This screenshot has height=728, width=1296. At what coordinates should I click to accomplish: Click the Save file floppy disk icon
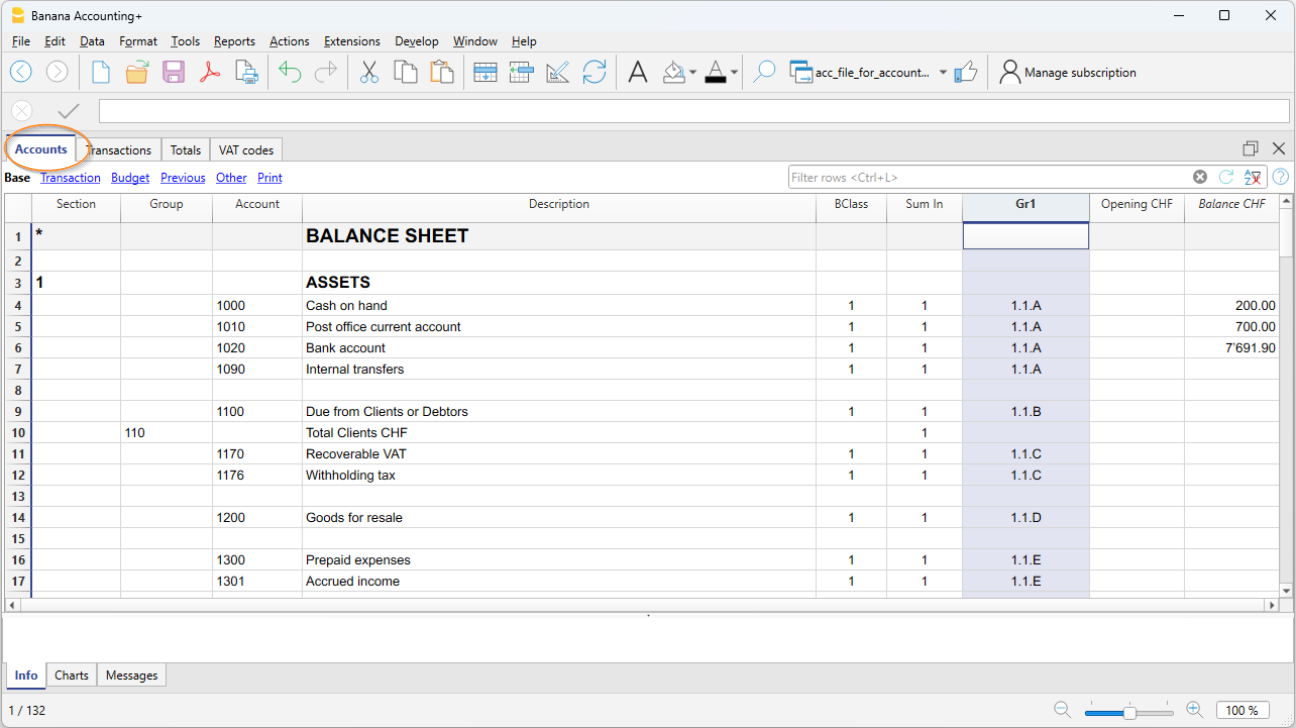click(x=173, y=72)
